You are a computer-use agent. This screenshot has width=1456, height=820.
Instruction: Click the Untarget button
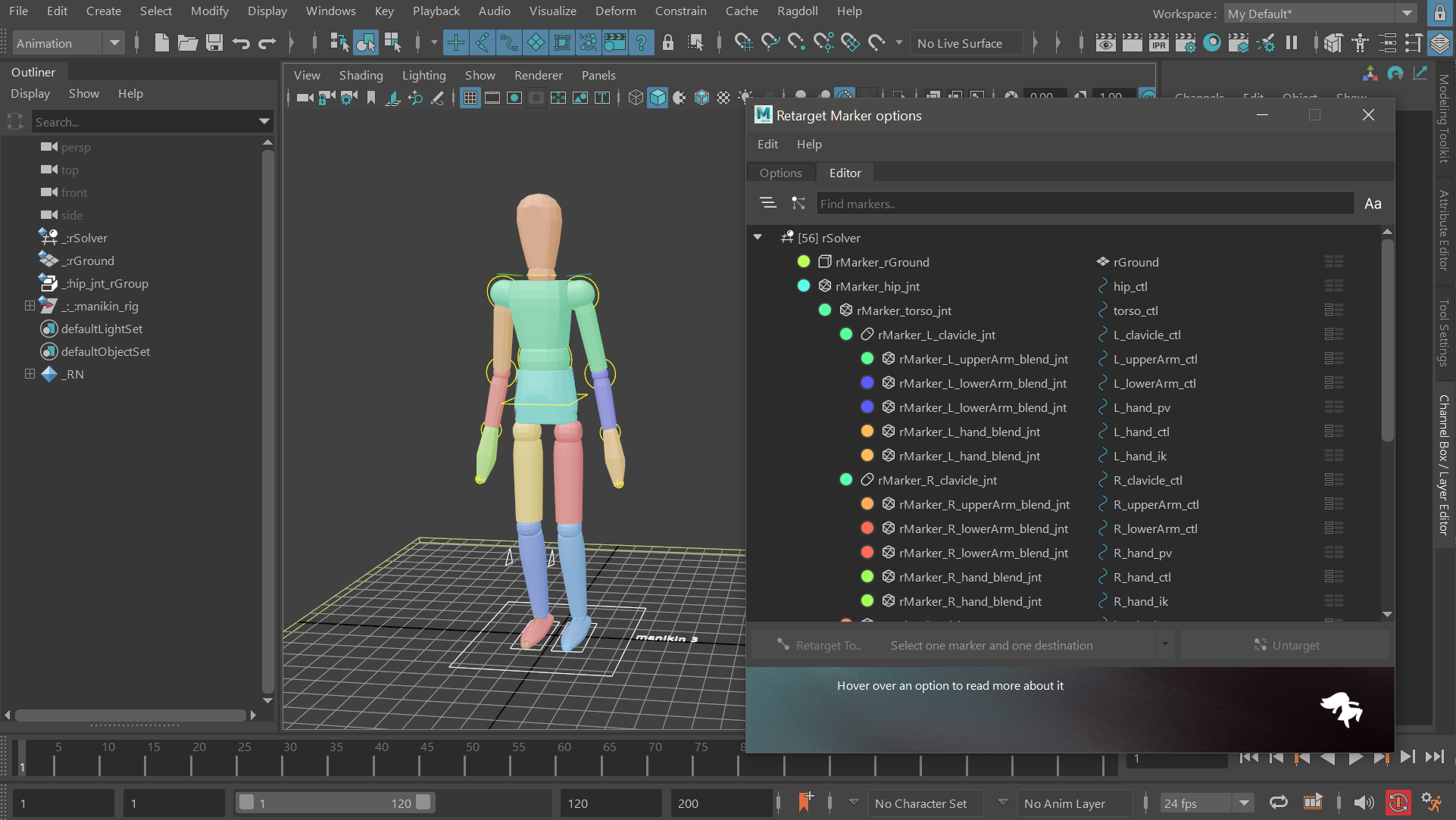1286,645
